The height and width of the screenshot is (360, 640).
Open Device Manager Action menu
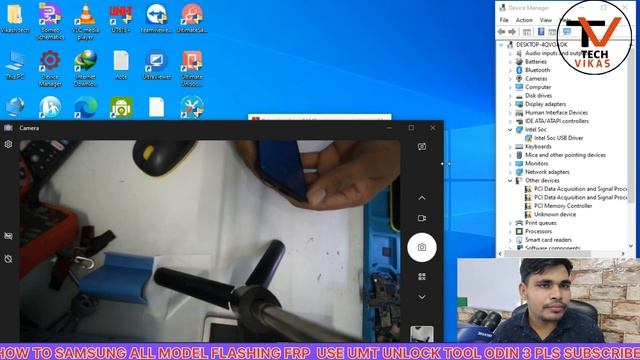[x=524, y=20]
